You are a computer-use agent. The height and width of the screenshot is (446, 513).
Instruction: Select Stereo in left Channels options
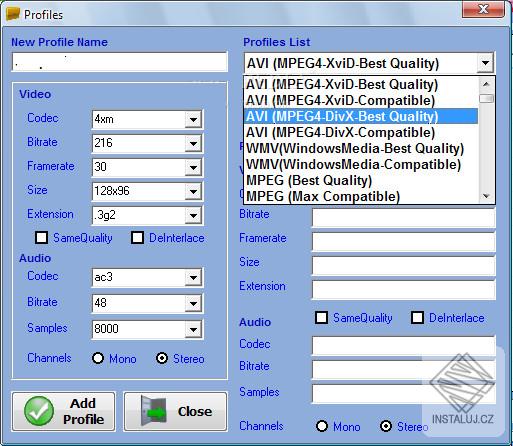coord(162,358)
